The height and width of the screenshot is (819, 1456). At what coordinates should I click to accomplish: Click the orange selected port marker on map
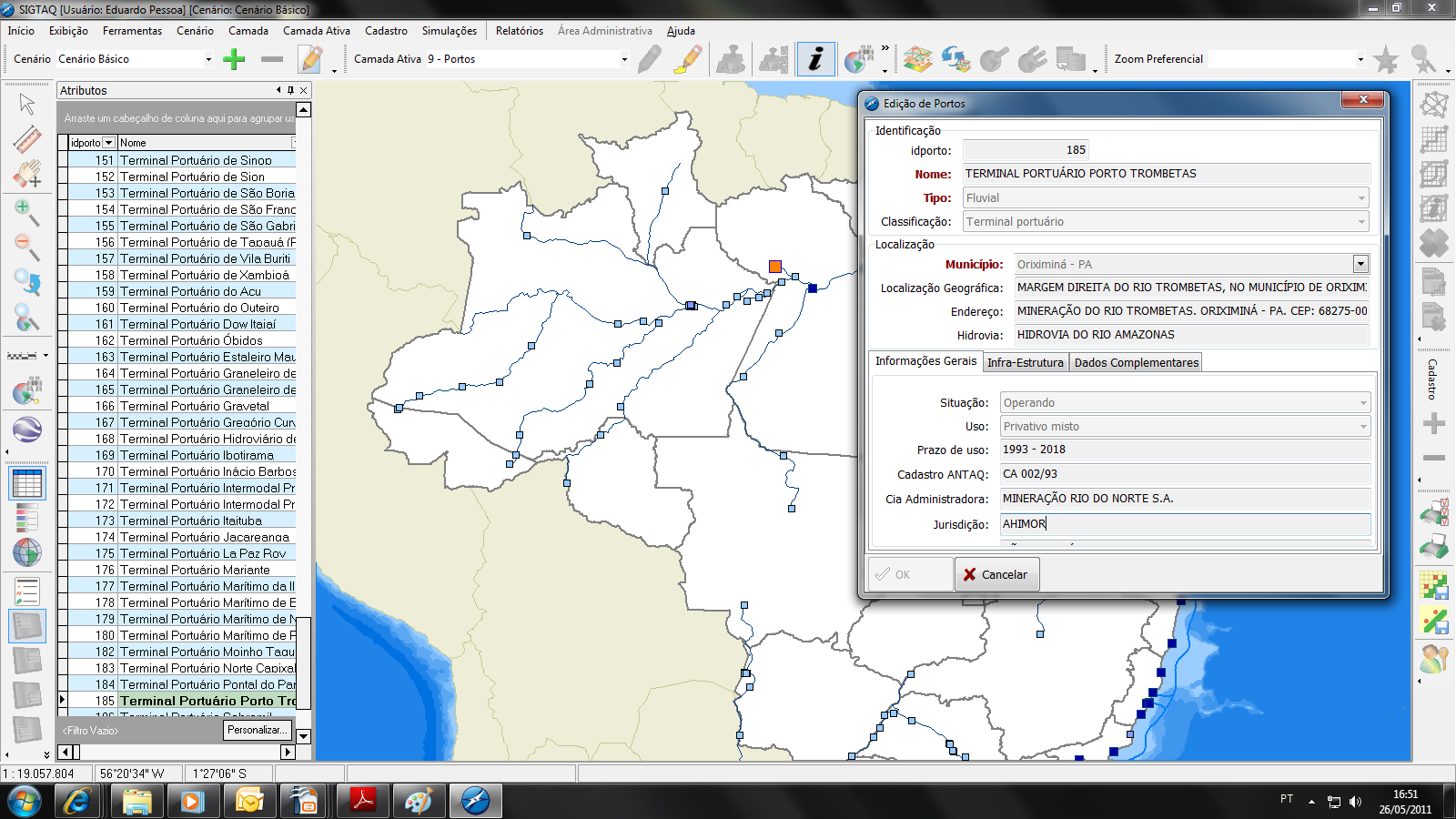pos(774,267)
